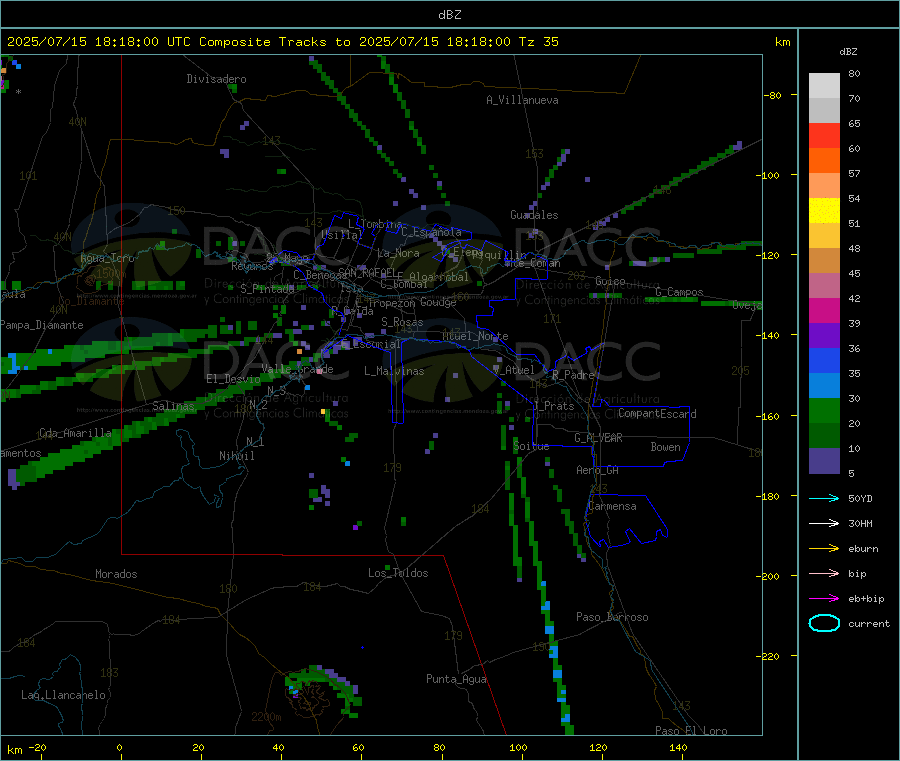Click the yellow eburn arrow symbol
Screen dimensions: 900x761
(824, 549)
